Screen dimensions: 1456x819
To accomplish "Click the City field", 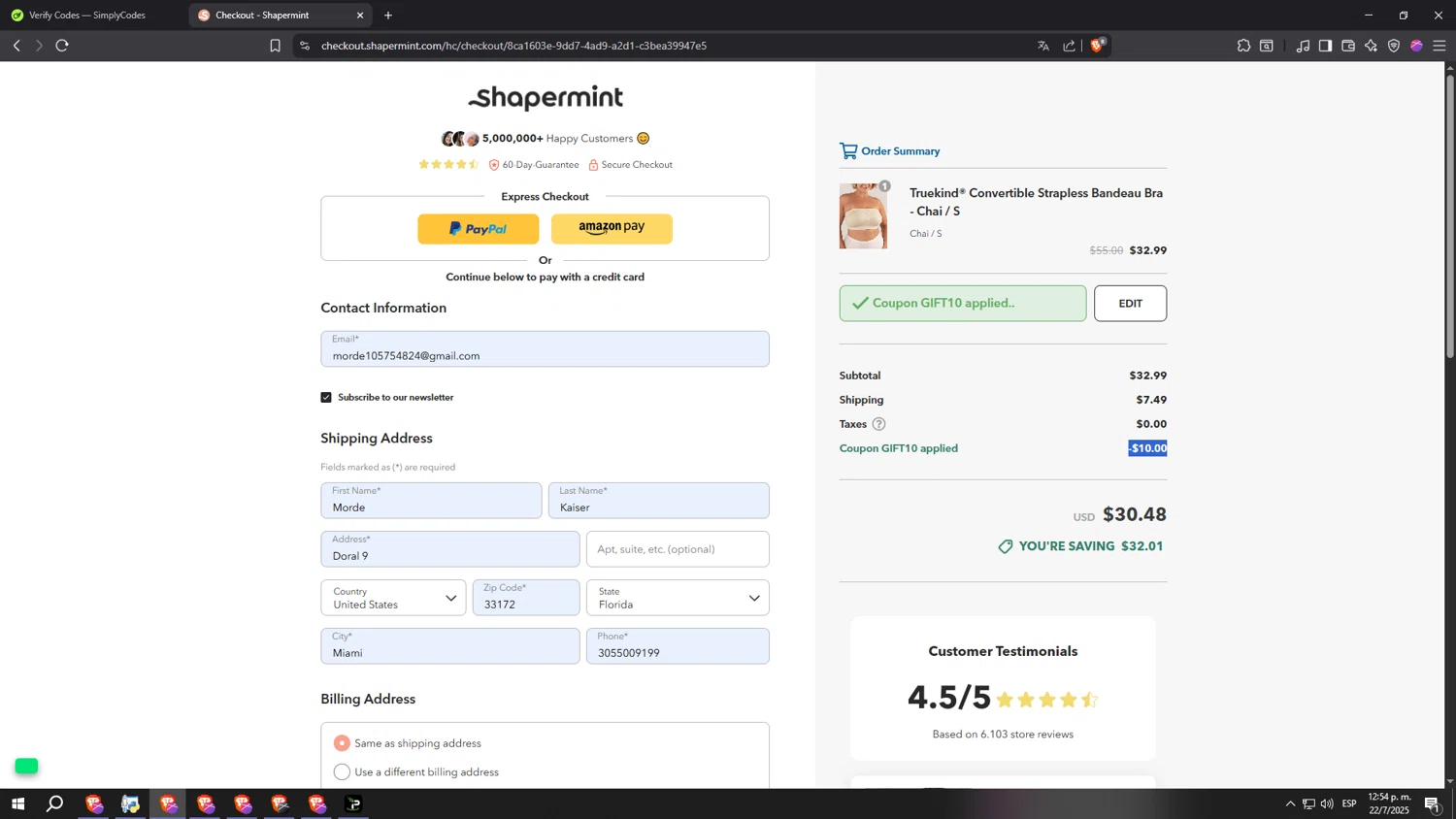I will (x=450, y=646).
